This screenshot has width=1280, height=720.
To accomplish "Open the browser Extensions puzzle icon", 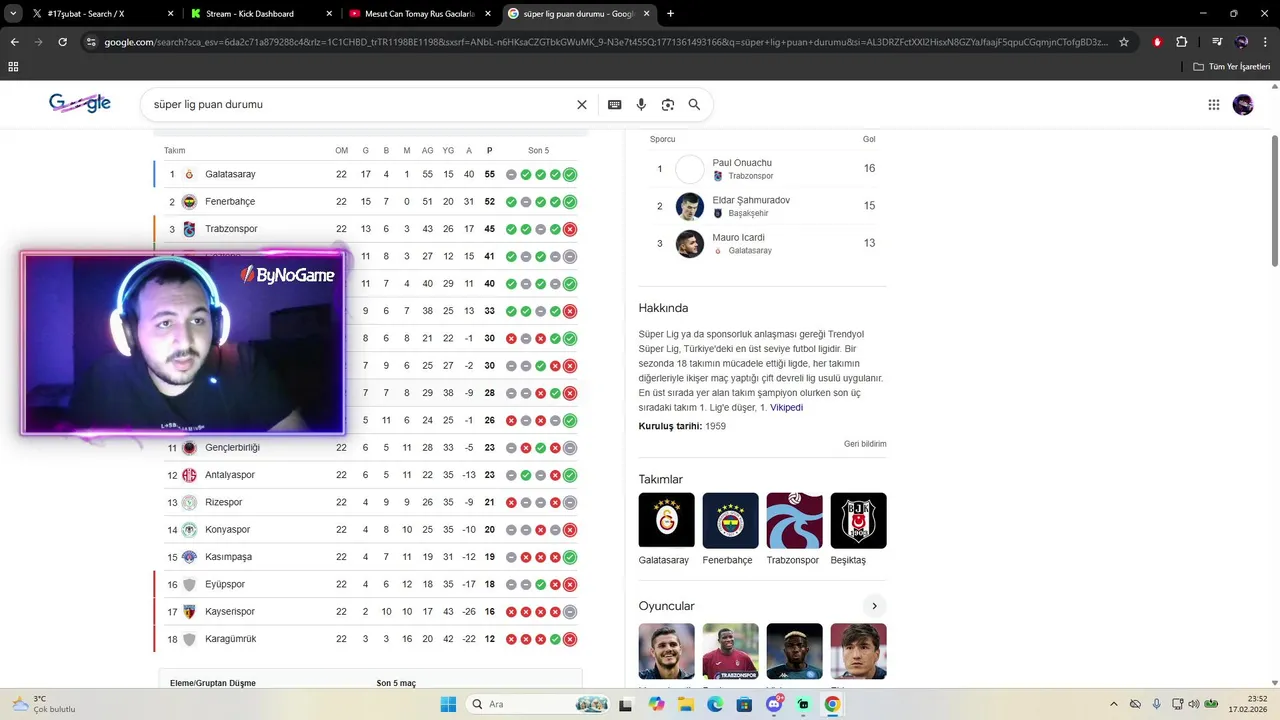I will click(1182, 42).
